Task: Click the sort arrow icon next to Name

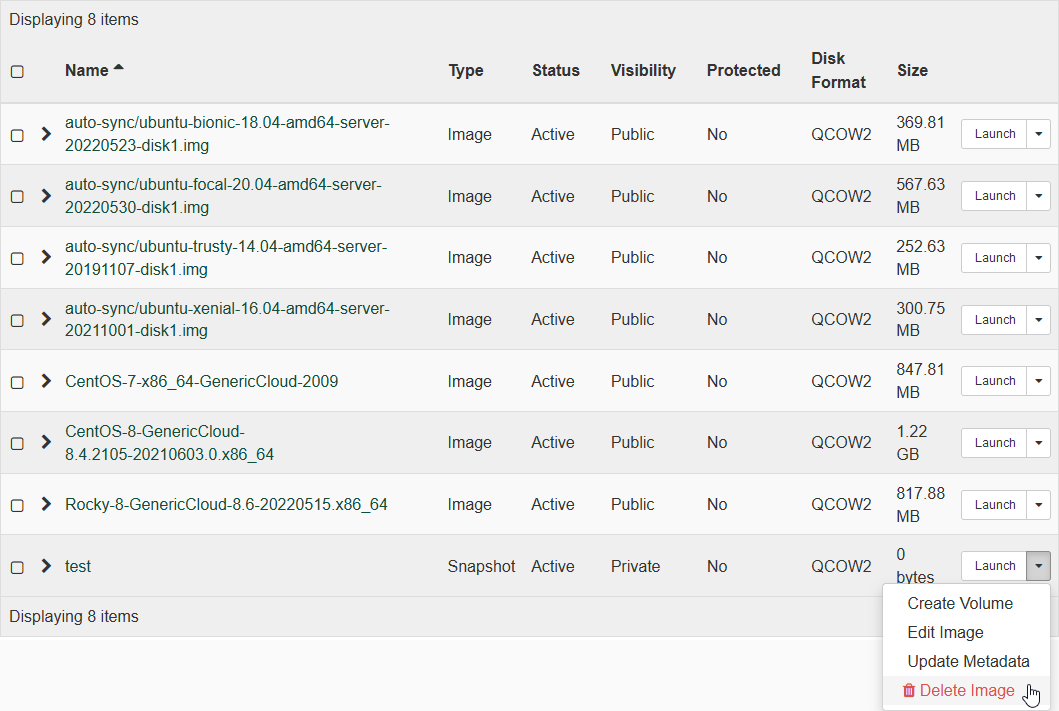Action: tap(119, 69)
